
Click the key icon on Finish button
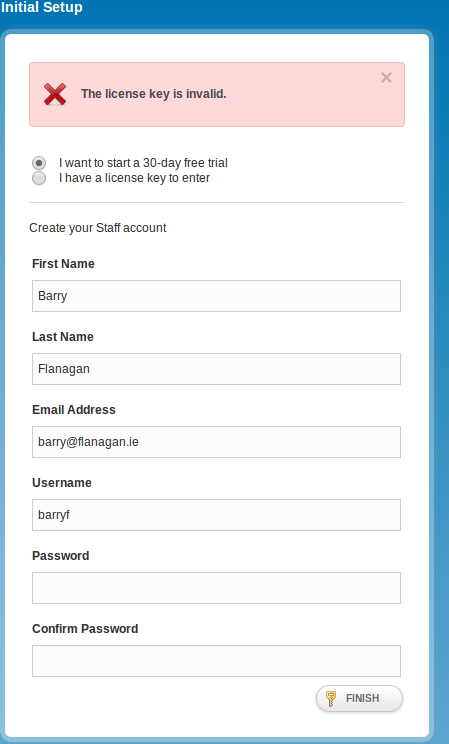(331, 698)
